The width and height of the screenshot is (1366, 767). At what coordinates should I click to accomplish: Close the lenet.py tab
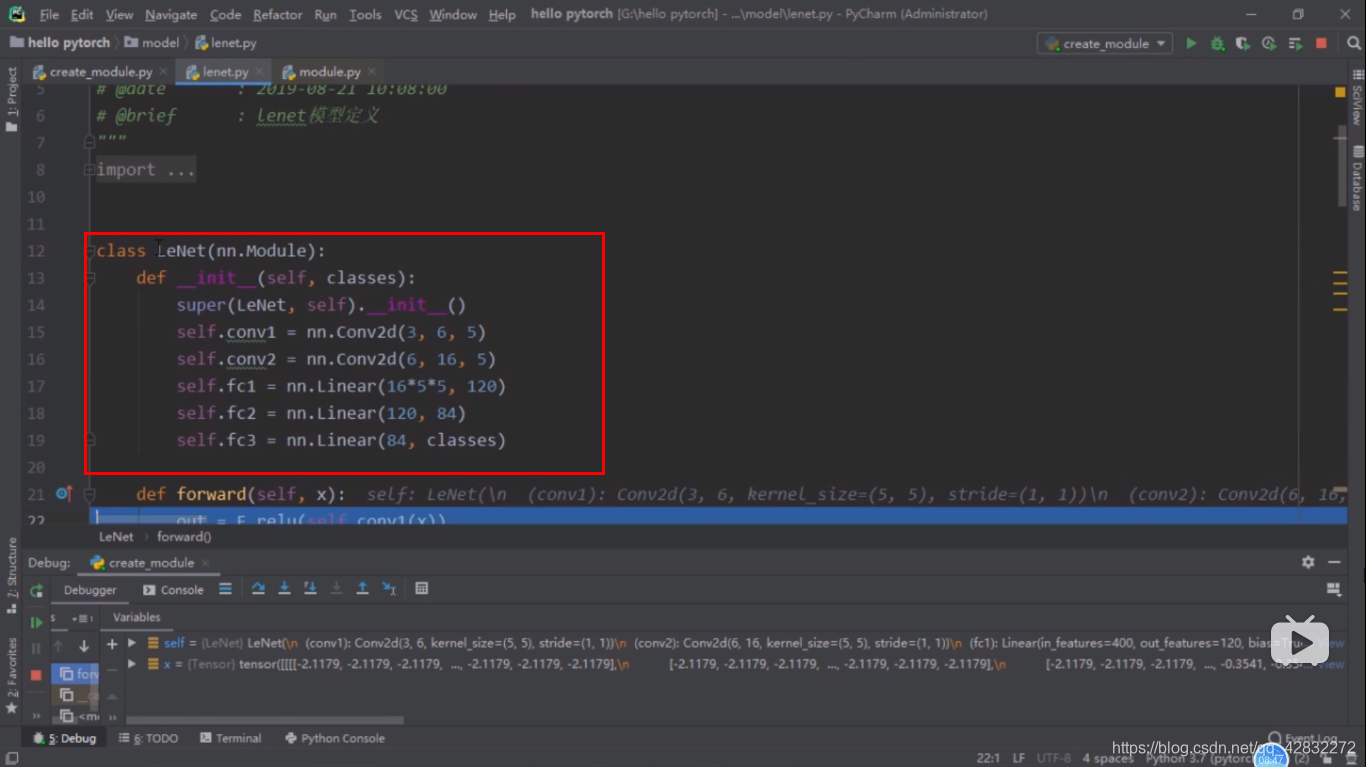[259, 72]
